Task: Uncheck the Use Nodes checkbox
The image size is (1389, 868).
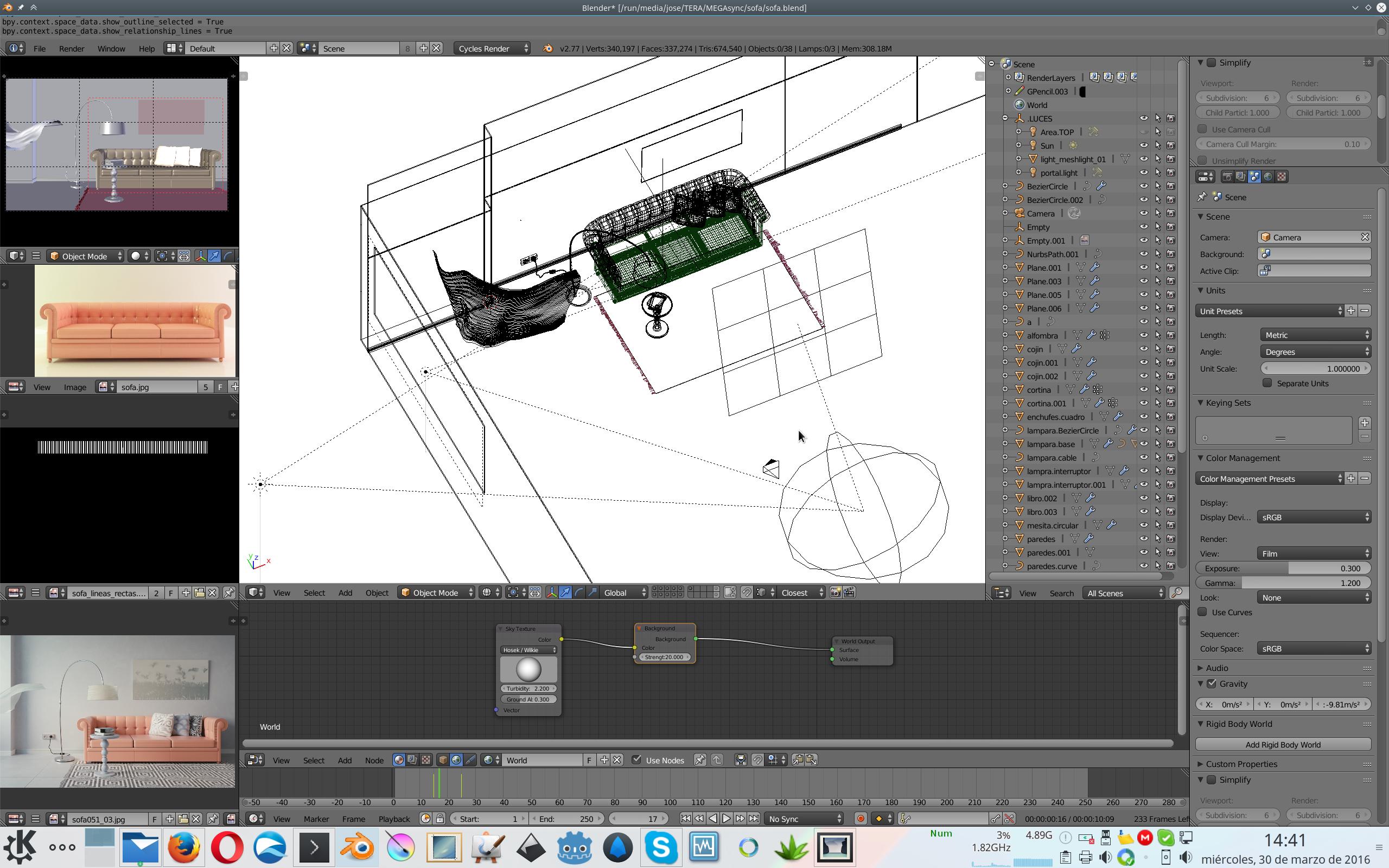Action: click(x=636, y=760)
